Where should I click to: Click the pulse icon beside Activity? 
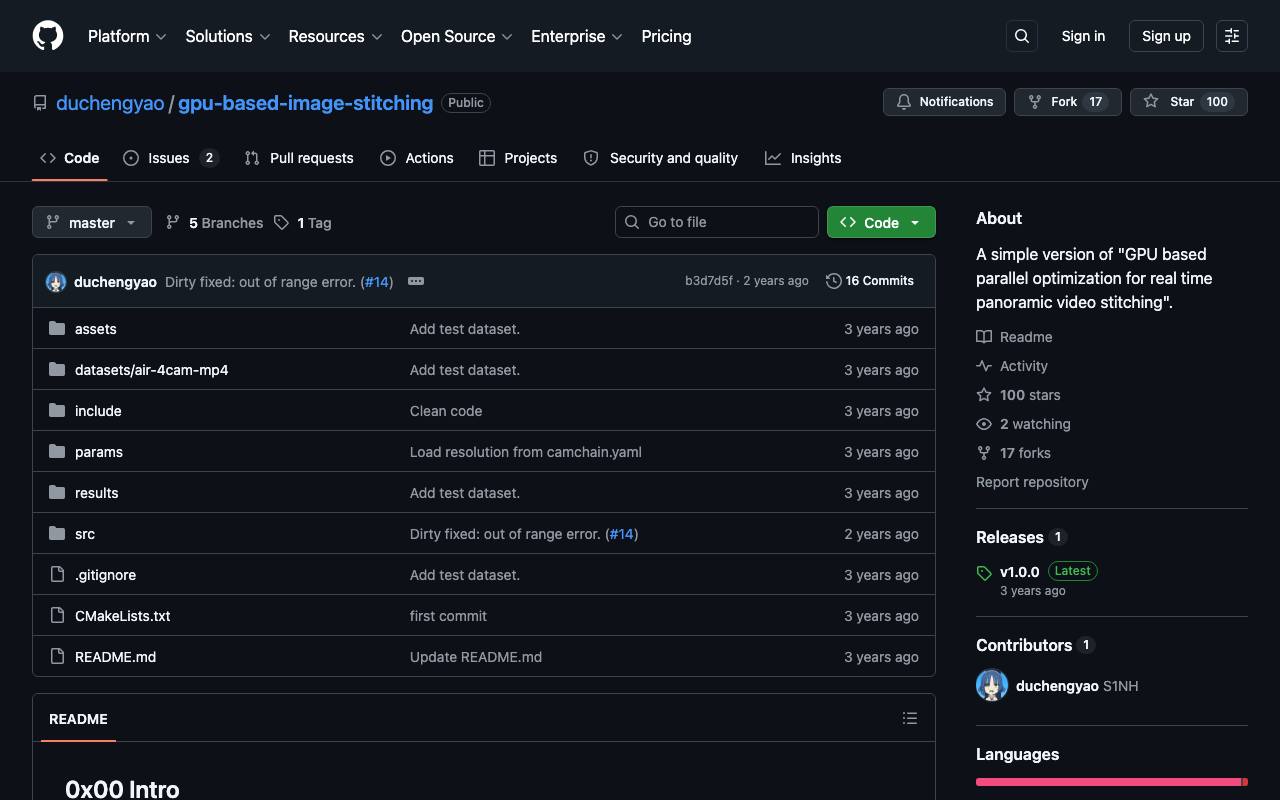(x=984, y=366)
